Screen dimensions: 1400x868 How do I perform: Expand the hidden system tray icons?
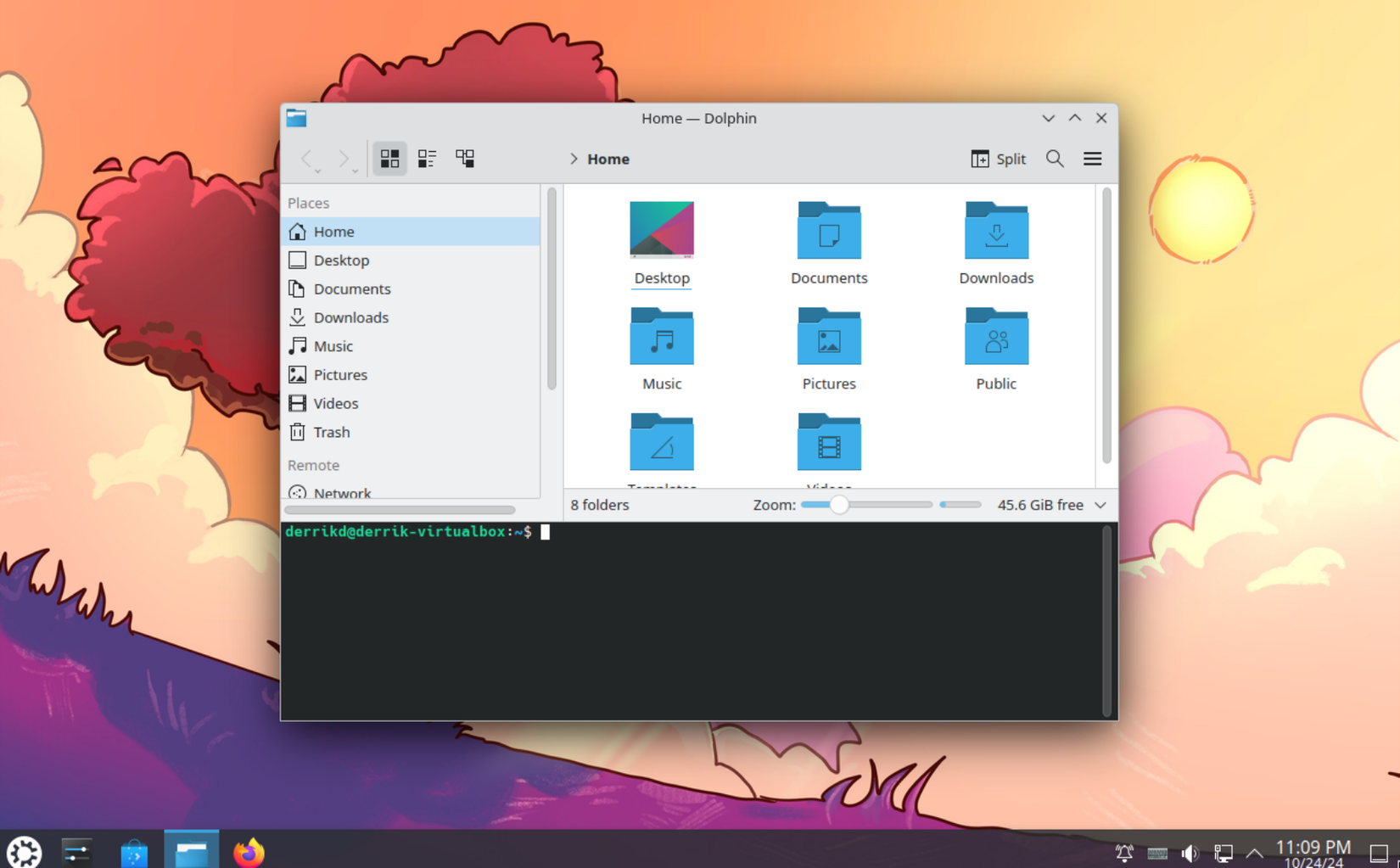(1254, 853)
